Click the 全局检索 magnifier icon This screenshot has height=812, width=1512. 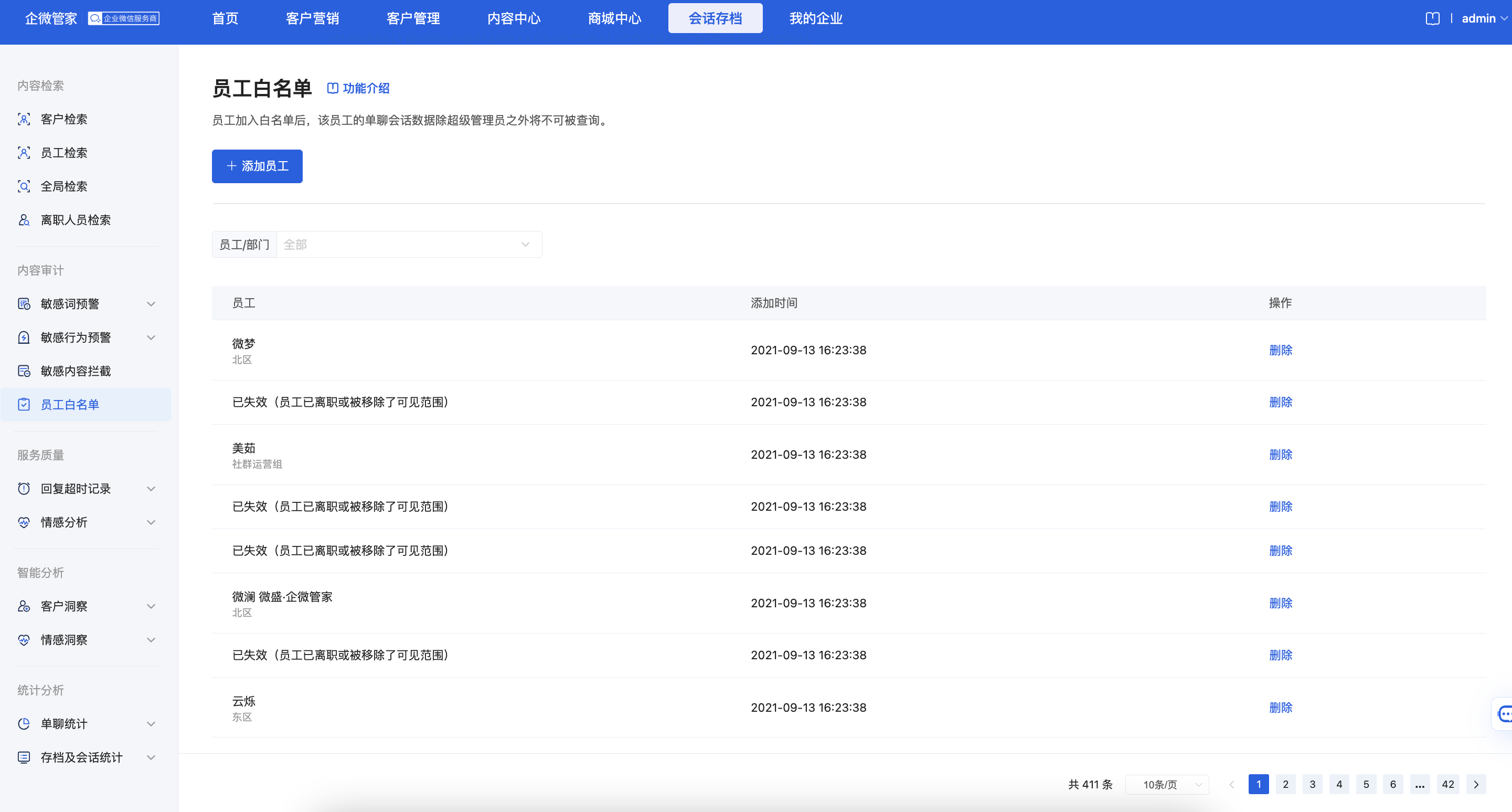click(x=24, y=186)
